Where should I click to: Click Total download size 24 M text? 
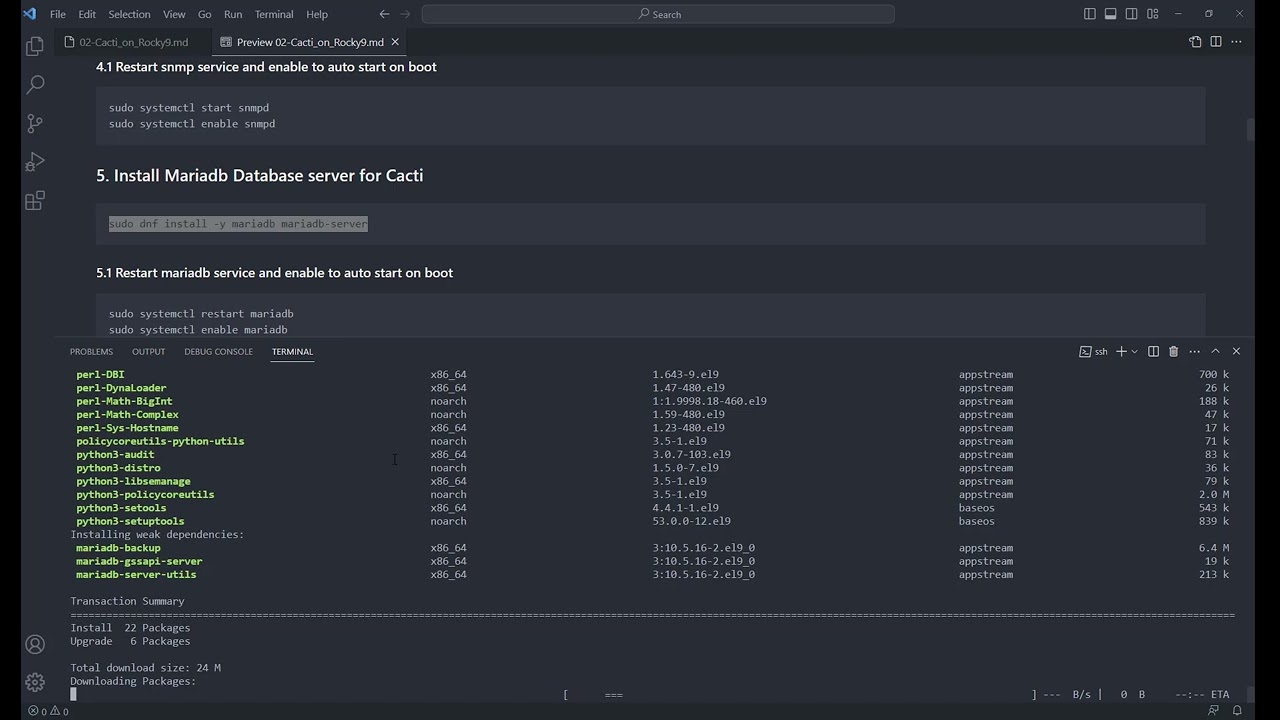[x=145, y=668]
